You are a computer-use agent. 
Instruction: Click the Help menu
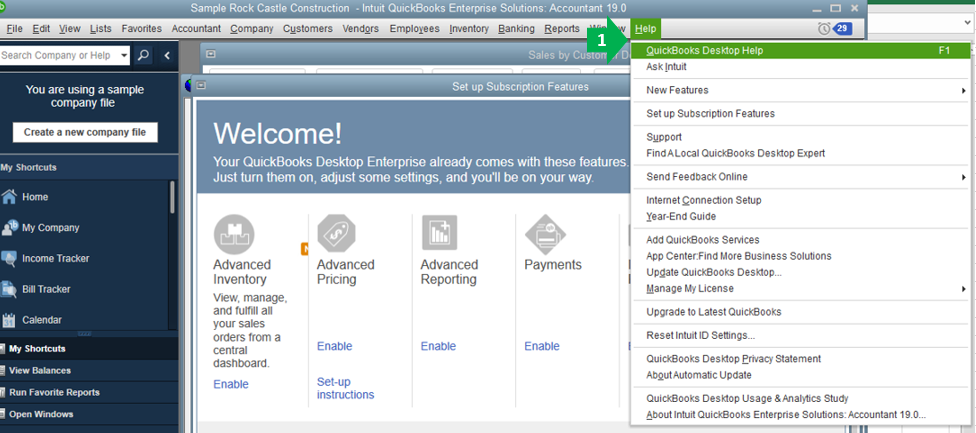point(645,29)
